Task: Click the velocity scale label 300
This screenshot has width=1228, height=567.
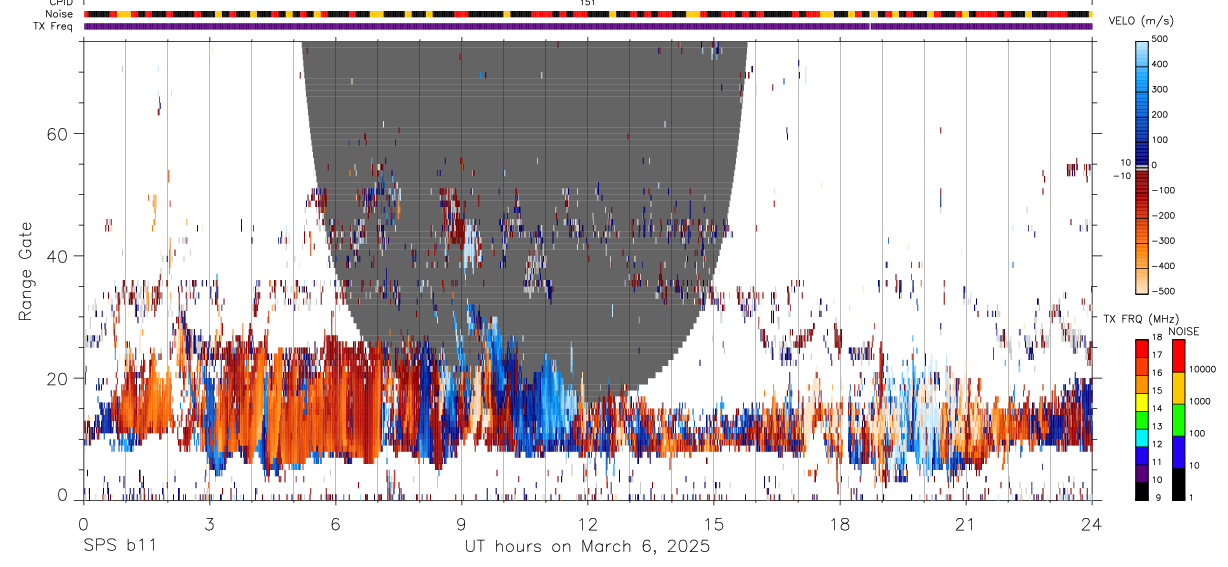Action: coord(1160,89)
